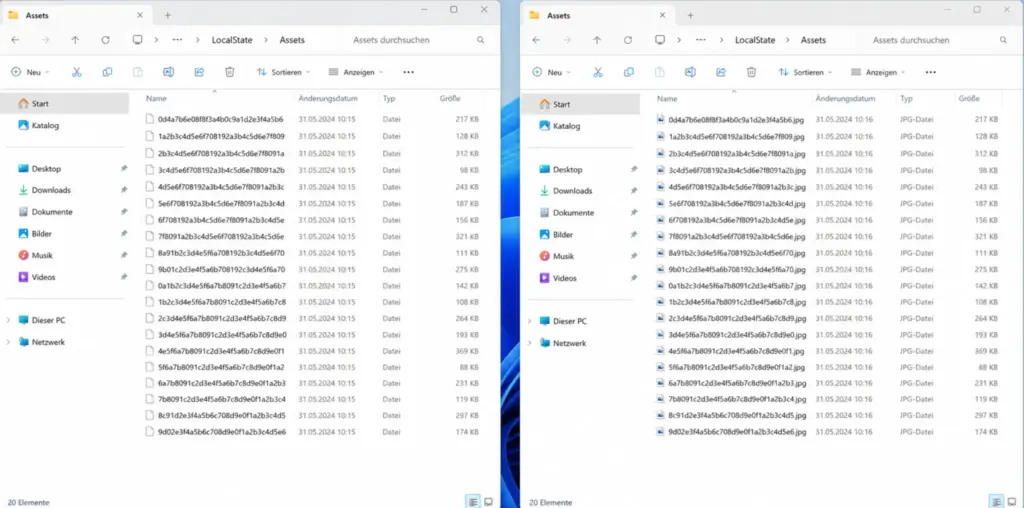Select Assets tab in right window
The image size is (1024, 508).
[x=598, y=15]
